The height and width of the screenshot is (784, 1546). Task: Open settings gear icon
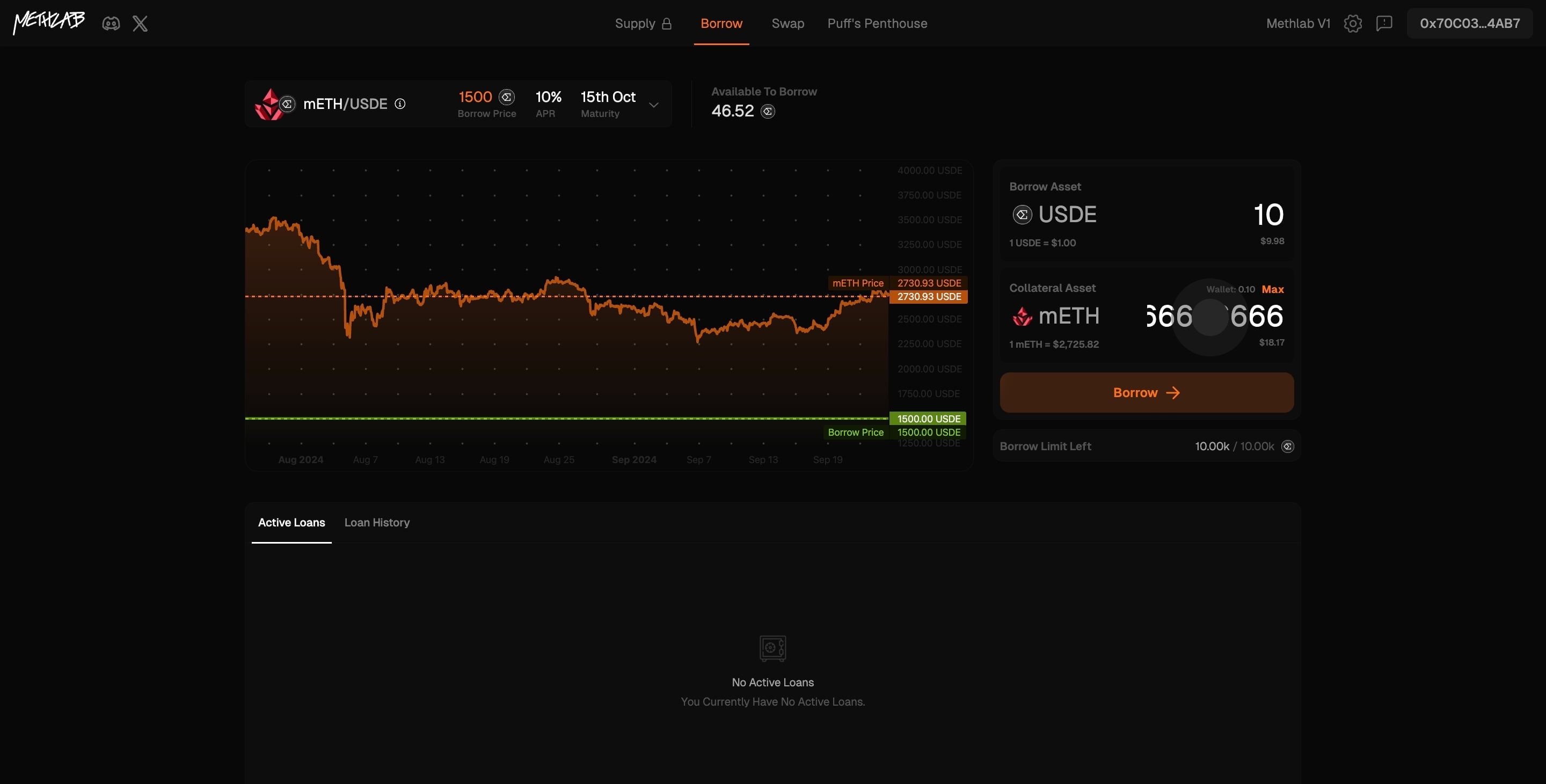pyautogui.click(x=1353, y=24)
